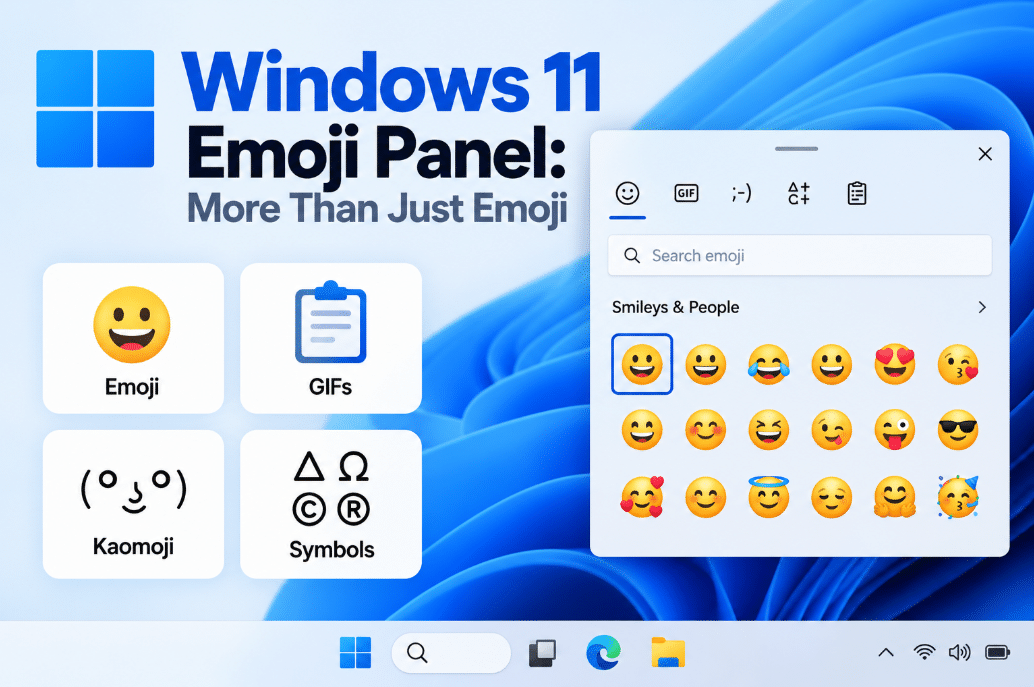Open Task View from the taskbar

[x=542, y=653]
